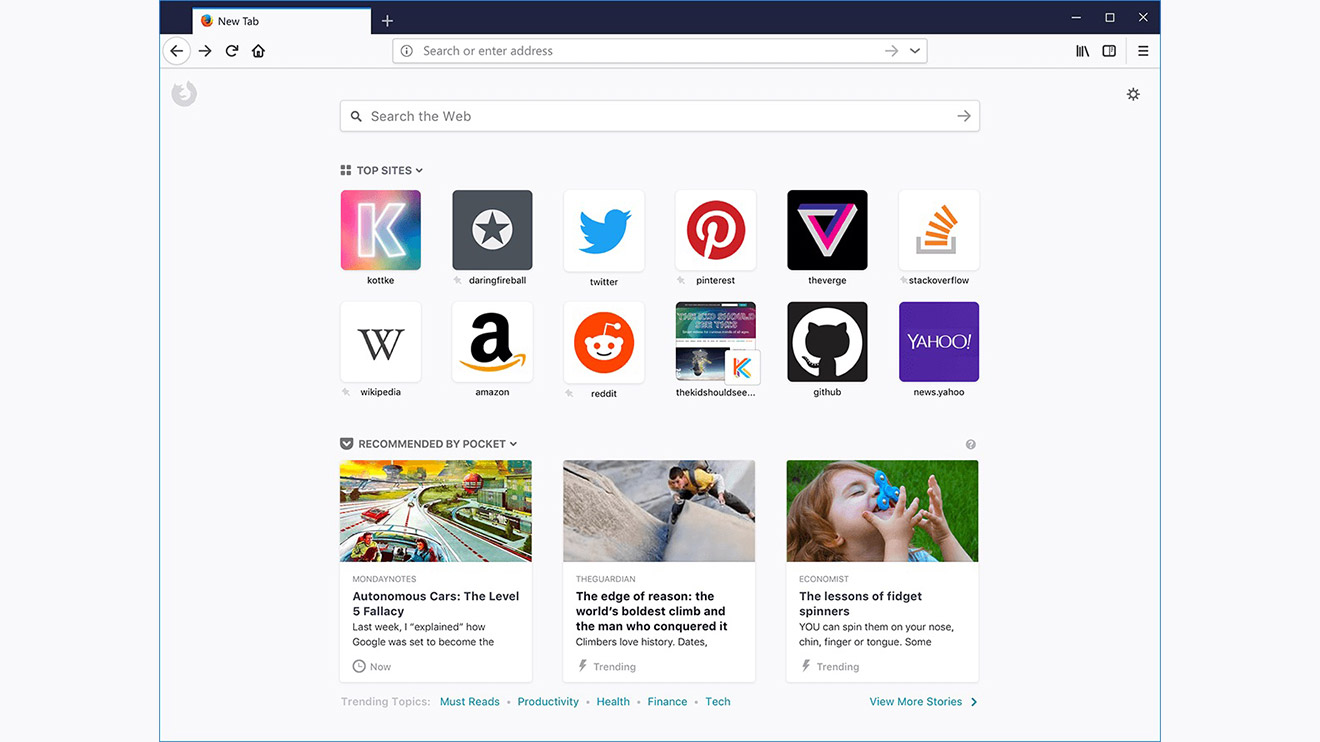The height and width of the screenshot is (742, 1320).
Task: Minimize the Firefox window
Action: coord(1076,17)
